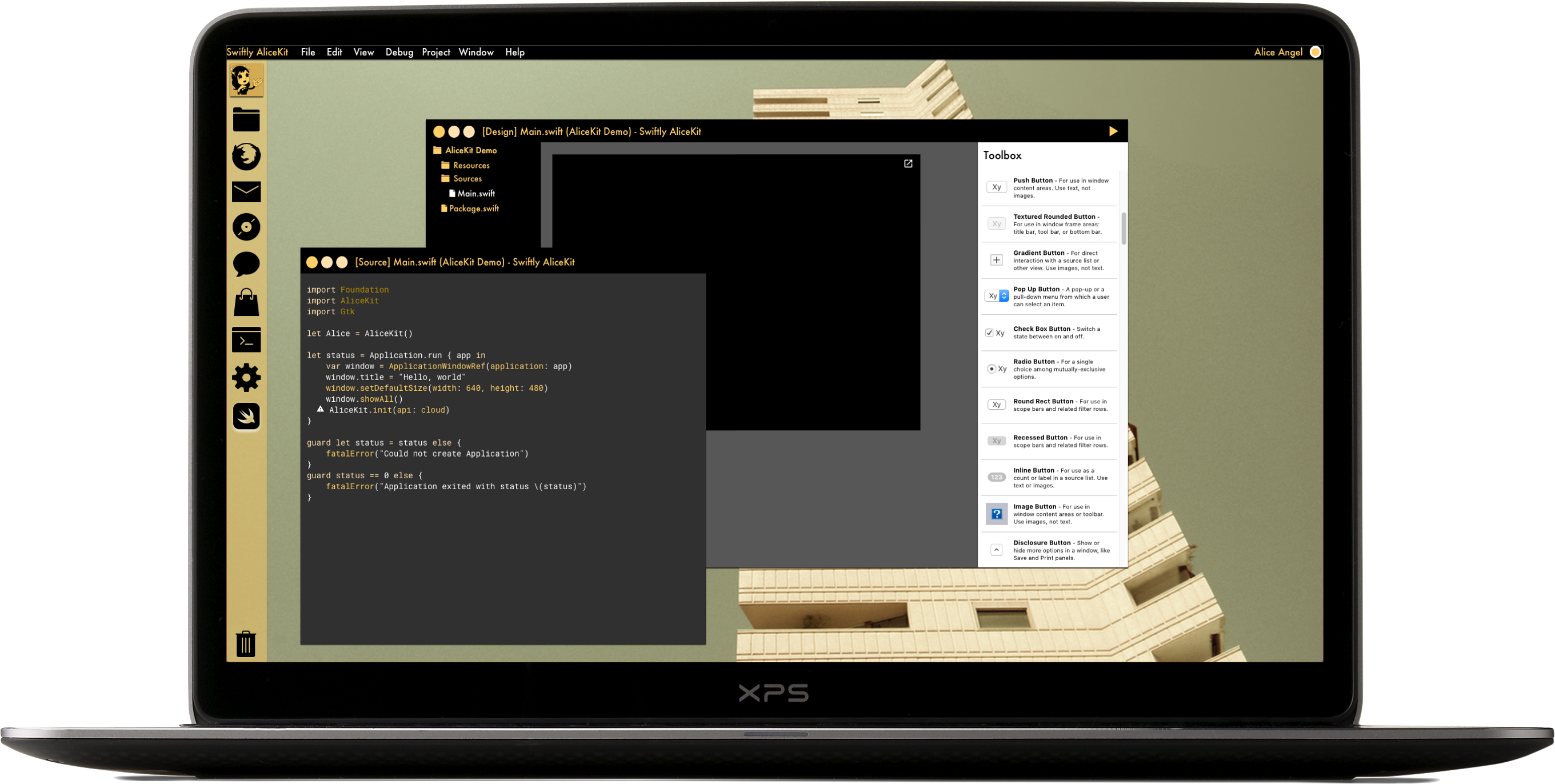The width and height of the screenshot is (1555, 784).
Task: Click the black design canvas preview
Action: pos(736,292)
